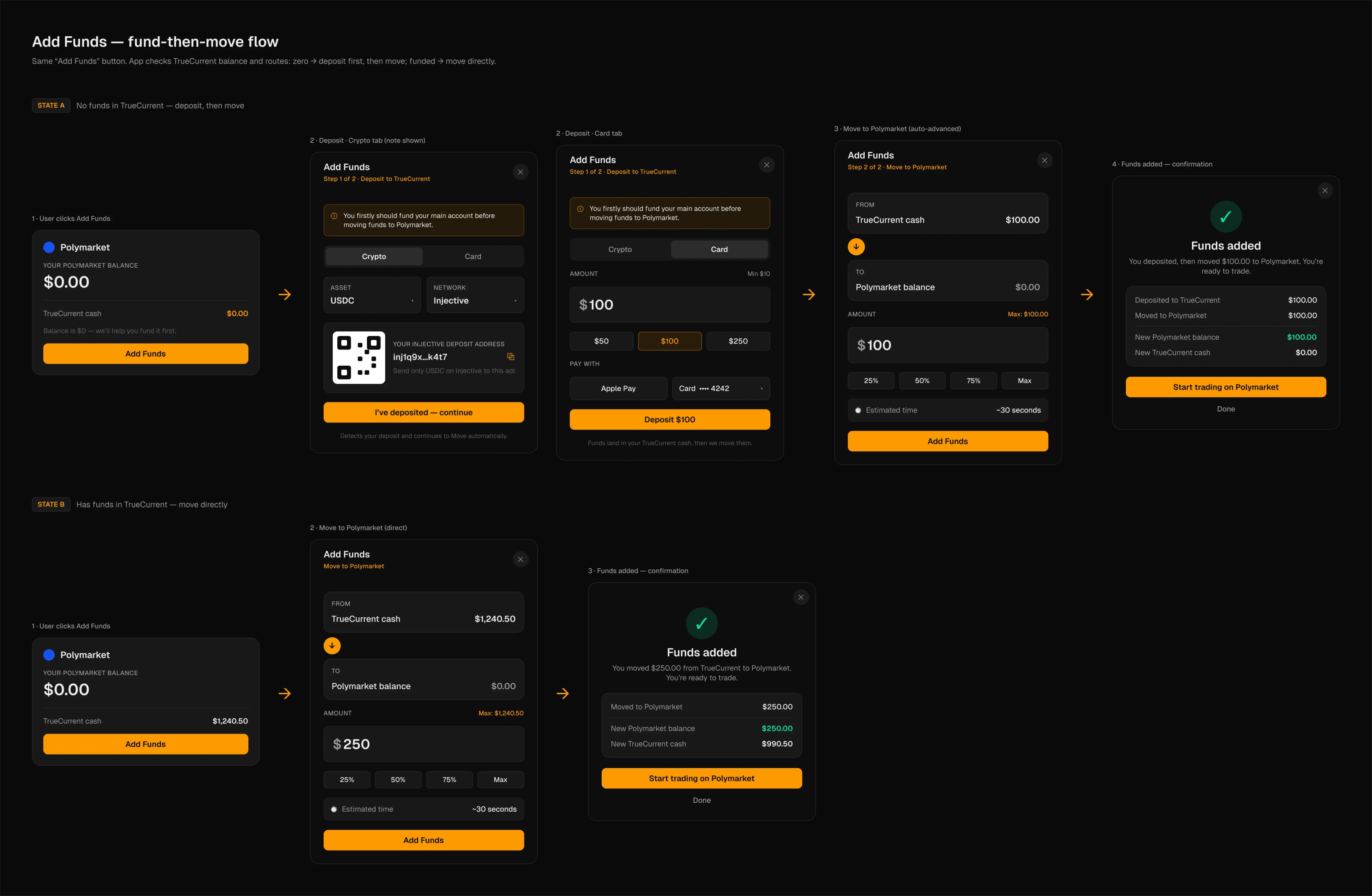Pick 75% in the Step 2 modal
The image size is (1372, 896).
click(x=974, y=381)
